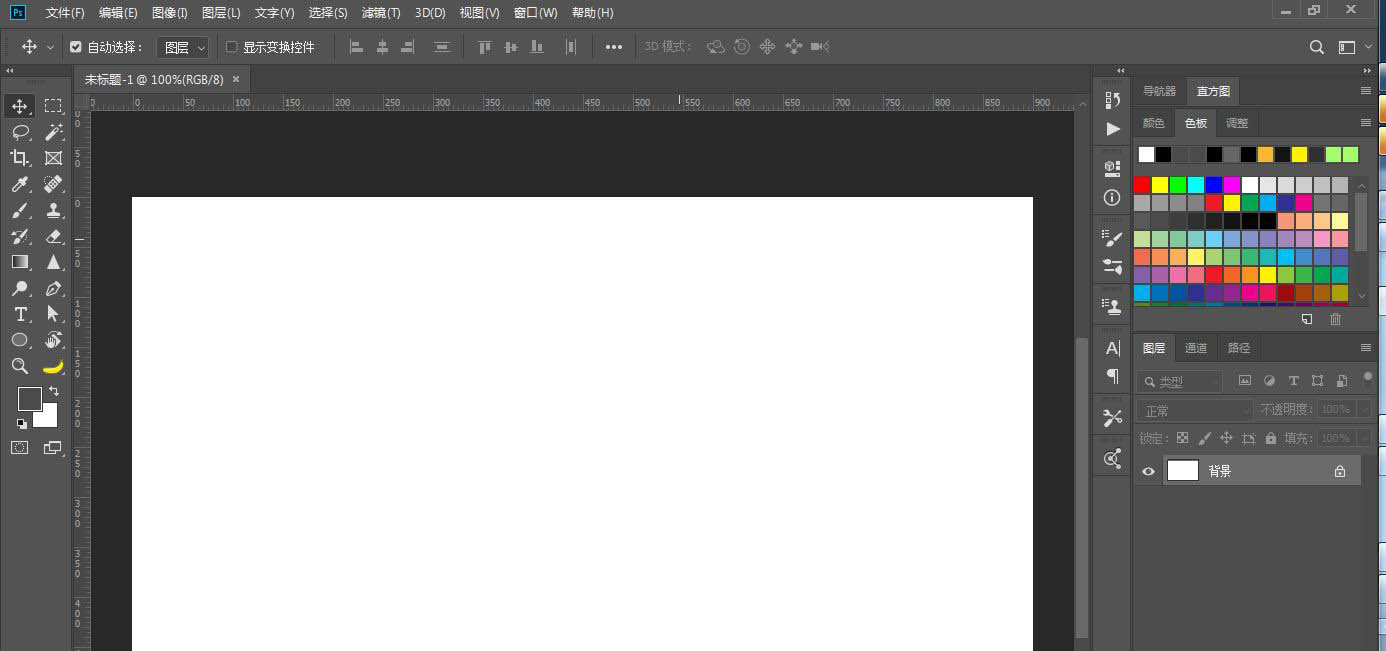Select the Rectangular Marquee tool
This screenshot has height=651, width=1386.
click(53, 106)
